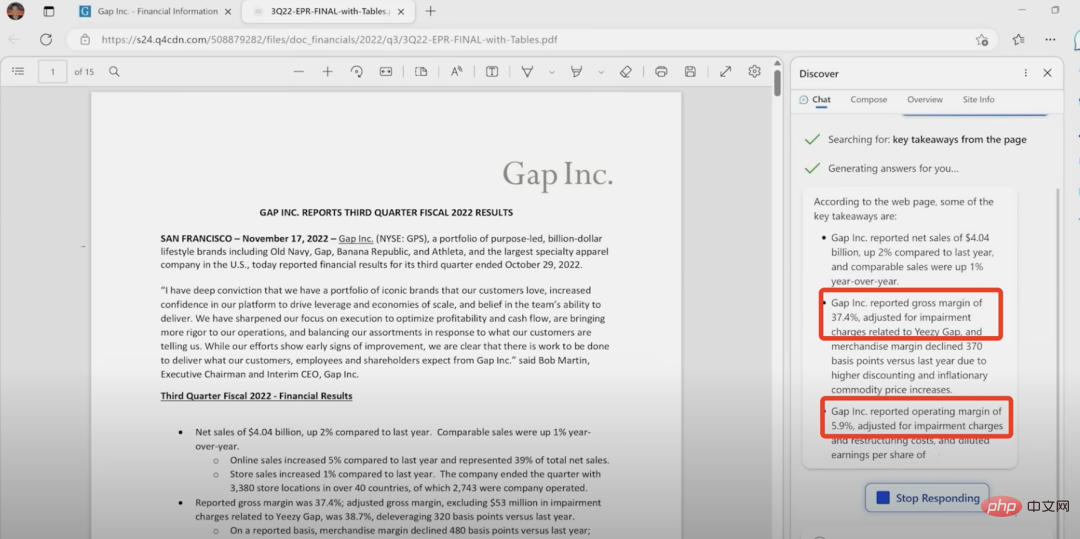Print the PDF document

pyautogui.click(x=661, y=72)
